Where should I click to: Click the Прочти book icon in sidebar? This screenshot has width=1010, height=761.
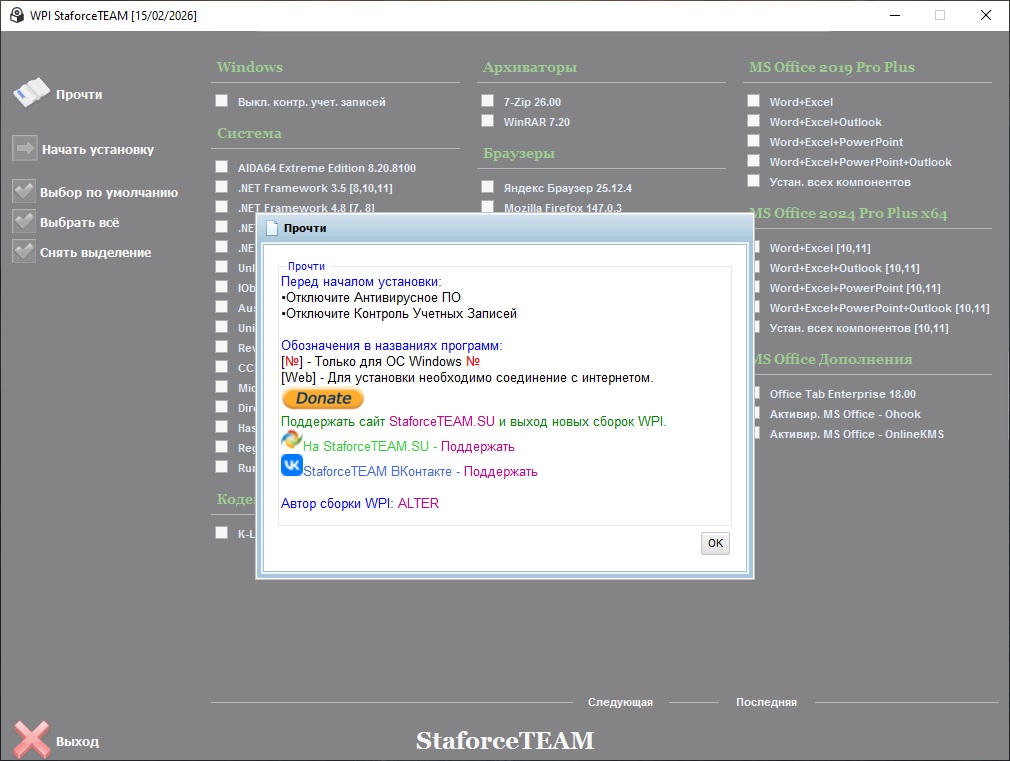[x=31, y=93]
